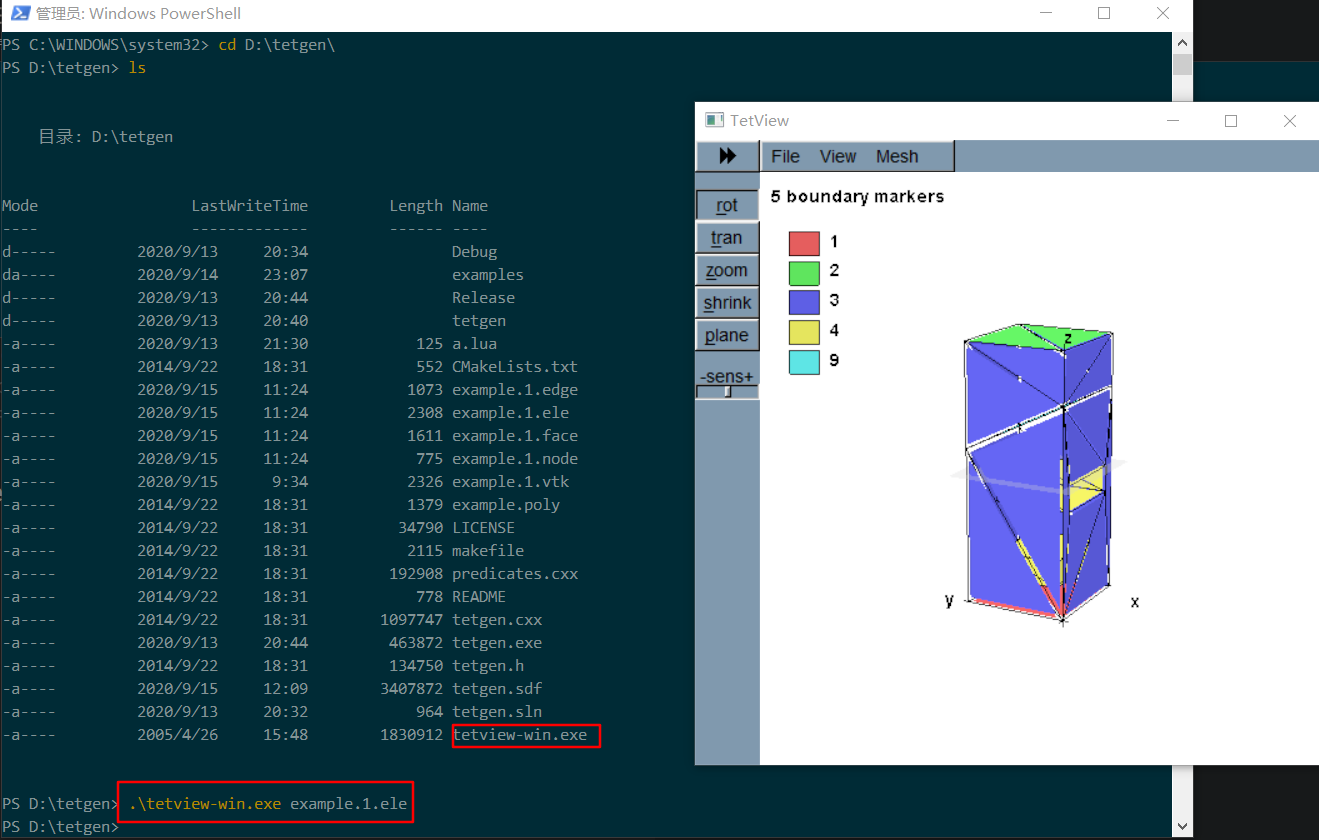Click 'example.1.face' in the file listing
The image size is (1319, 840).
pyautogui.click(x=515, y=435)
